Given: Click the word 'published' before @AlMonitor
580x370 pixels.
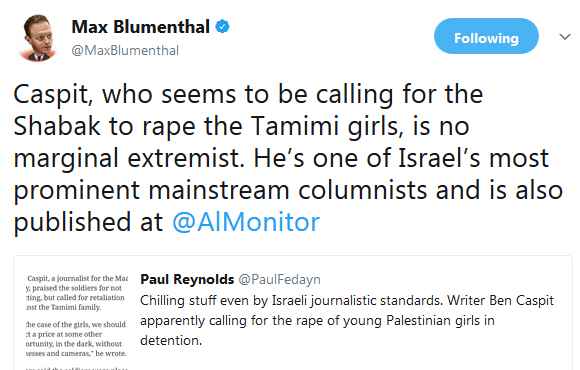Looking at the screenshot, I should tap(72, 222).
